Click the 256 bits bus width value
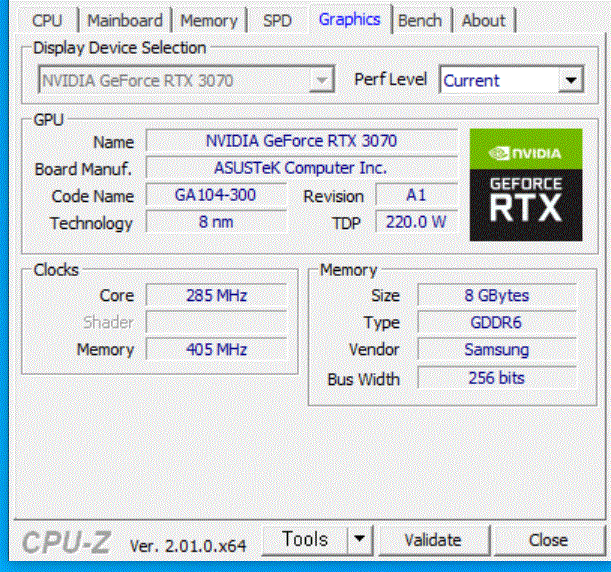The width and height of the screenshot is (611, 572). pyautogui.click(x=496, y=378)
